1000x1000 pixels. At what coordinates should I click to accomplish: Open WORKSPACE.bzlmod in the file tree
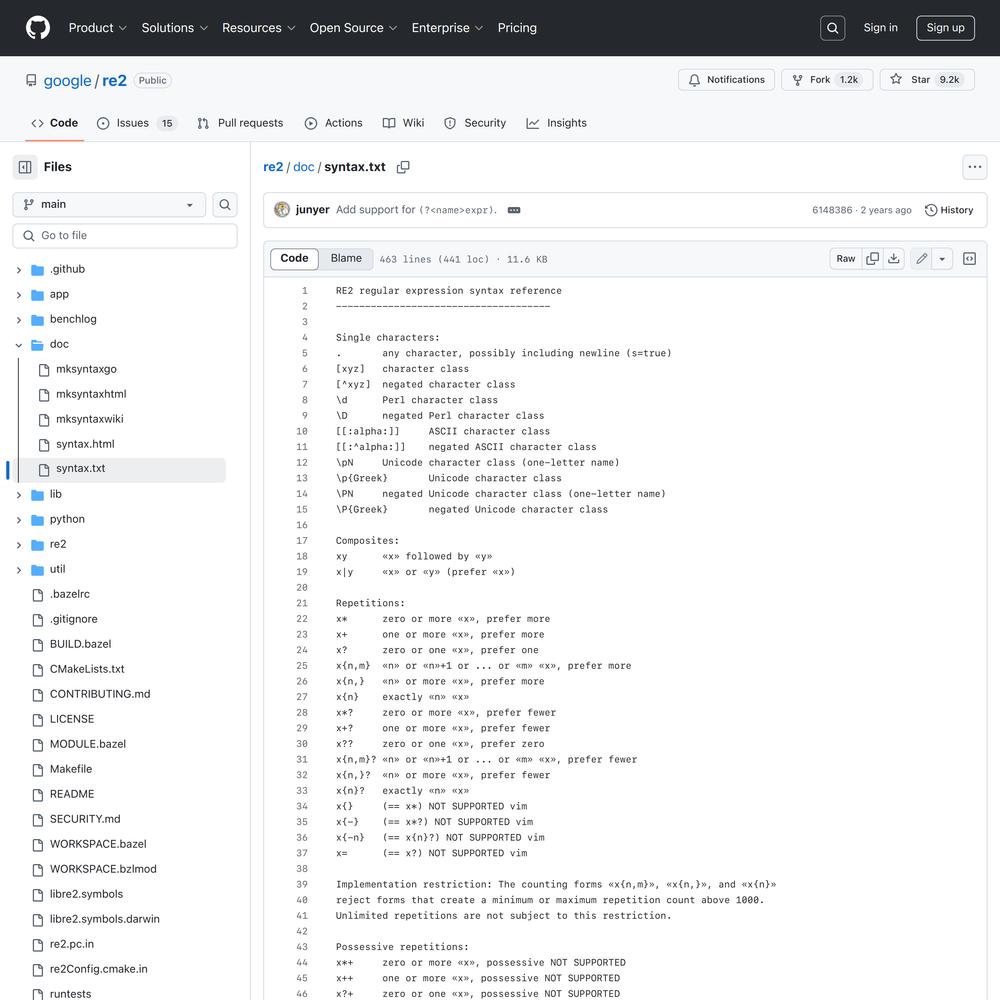pos(103,869)
